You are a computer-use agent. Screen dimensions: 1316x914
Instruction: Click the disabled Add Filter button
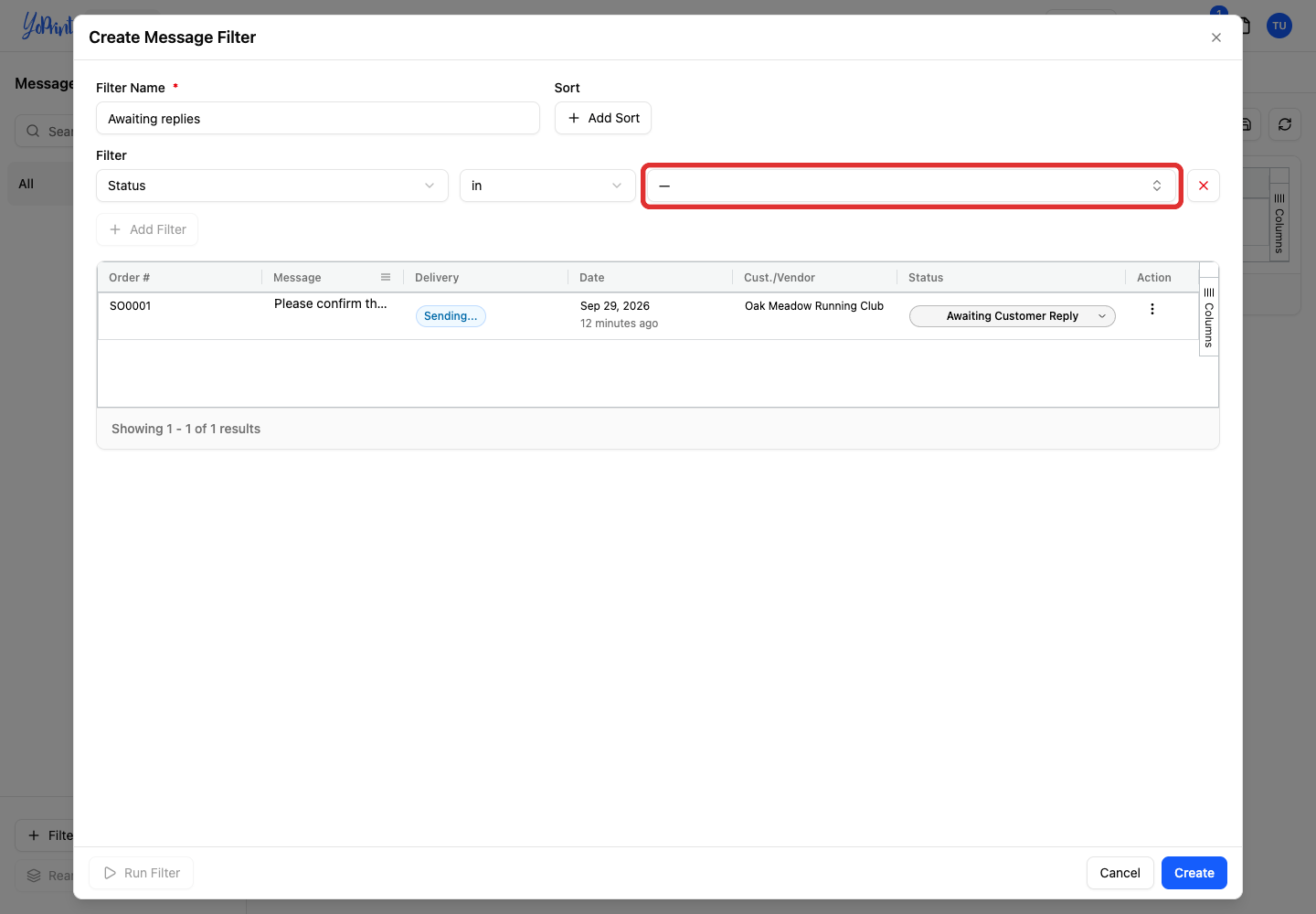(147, 229)
